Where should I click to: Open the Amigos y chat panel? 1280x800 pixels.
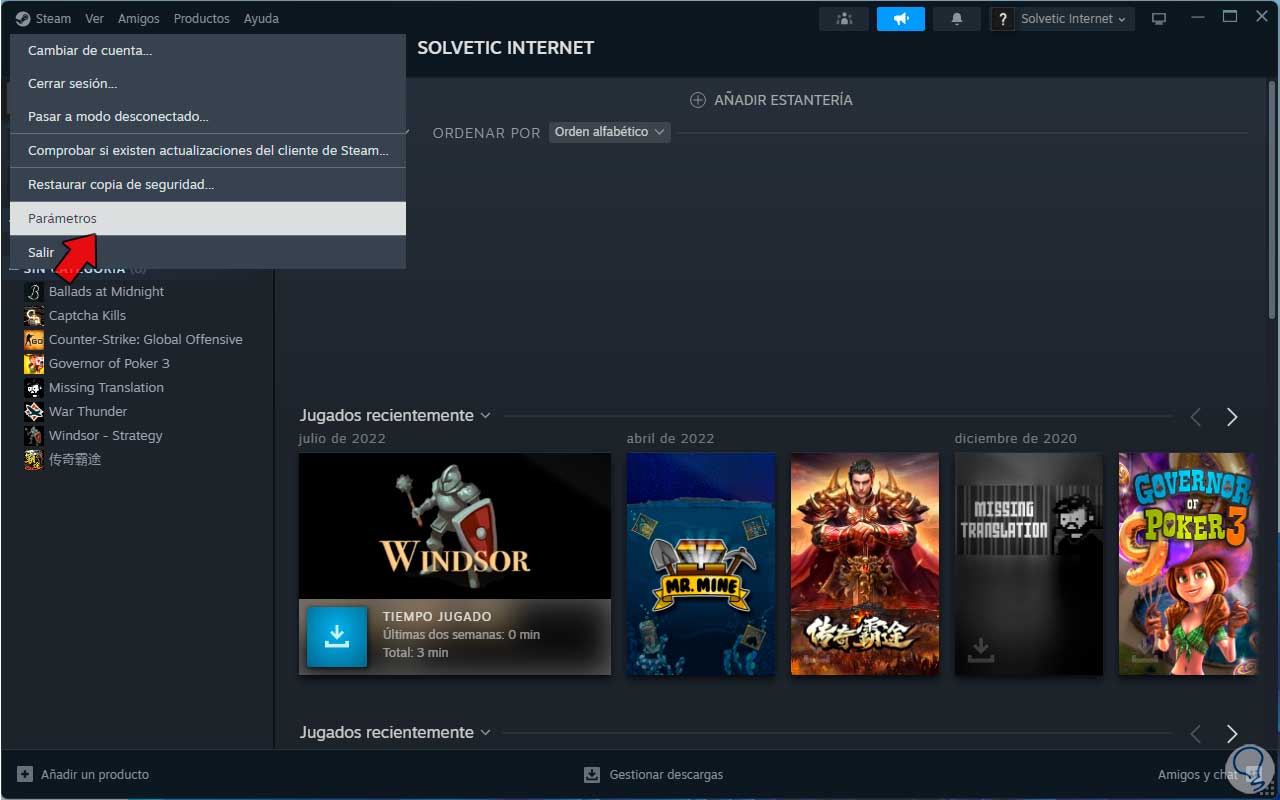click(x=1198, y=775)
